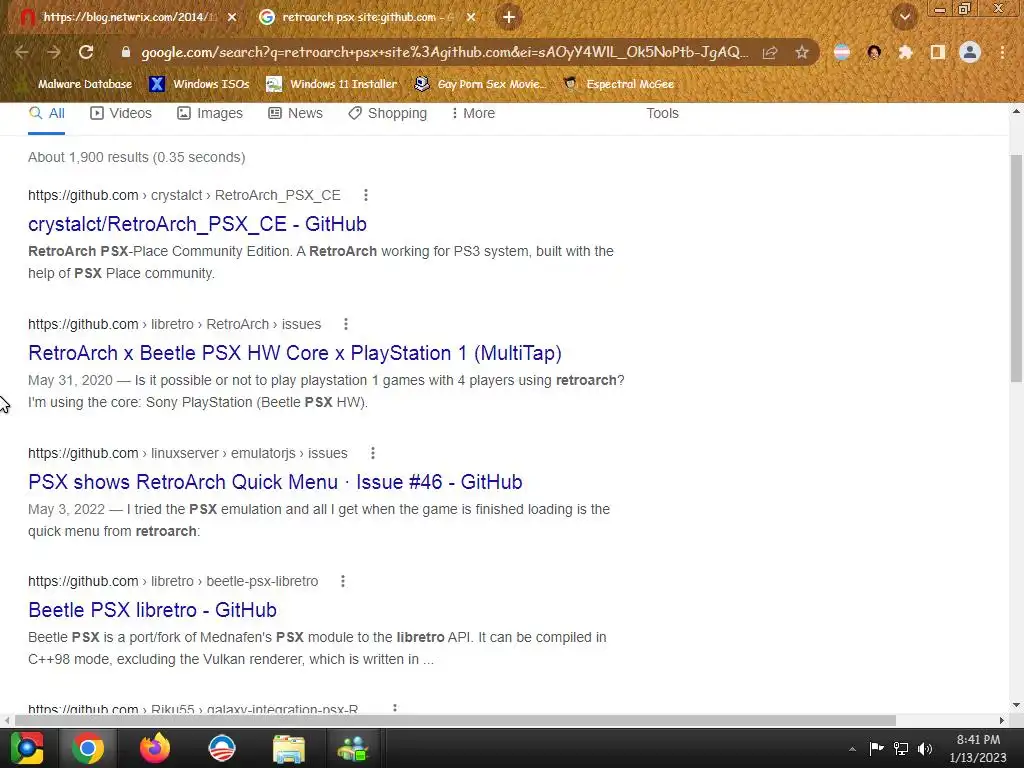Click the github.com crystalct breadcrumb URL
This screenshot has width=1024, height=768.
[x=184, y=195]
